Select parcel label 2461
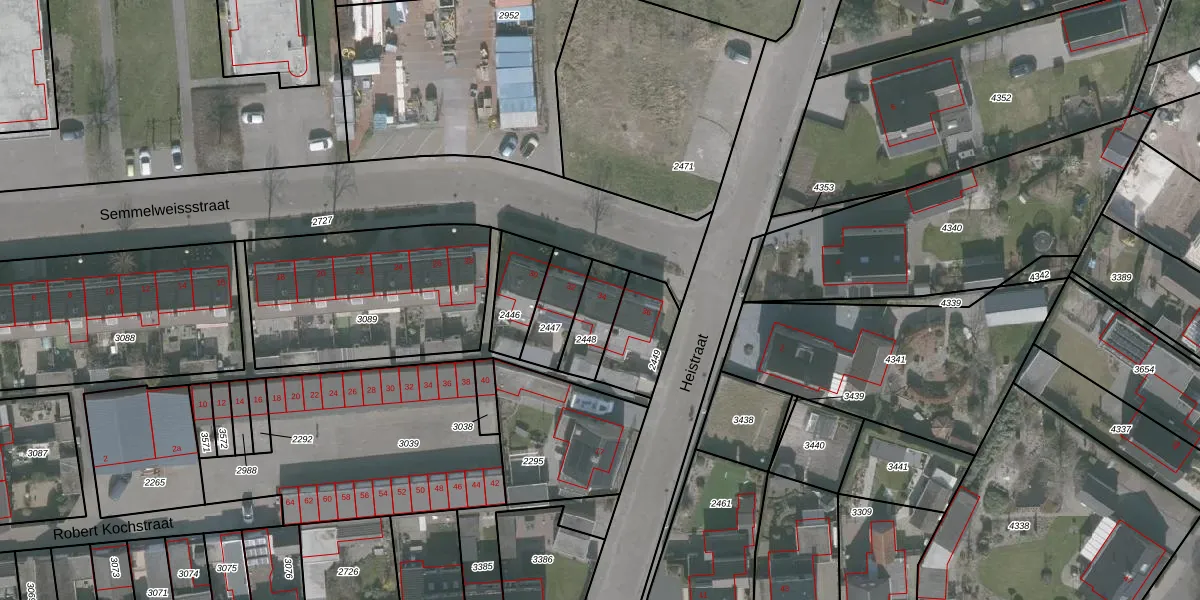The width and height of the screenshot is (1200, 600). (720, 503)
